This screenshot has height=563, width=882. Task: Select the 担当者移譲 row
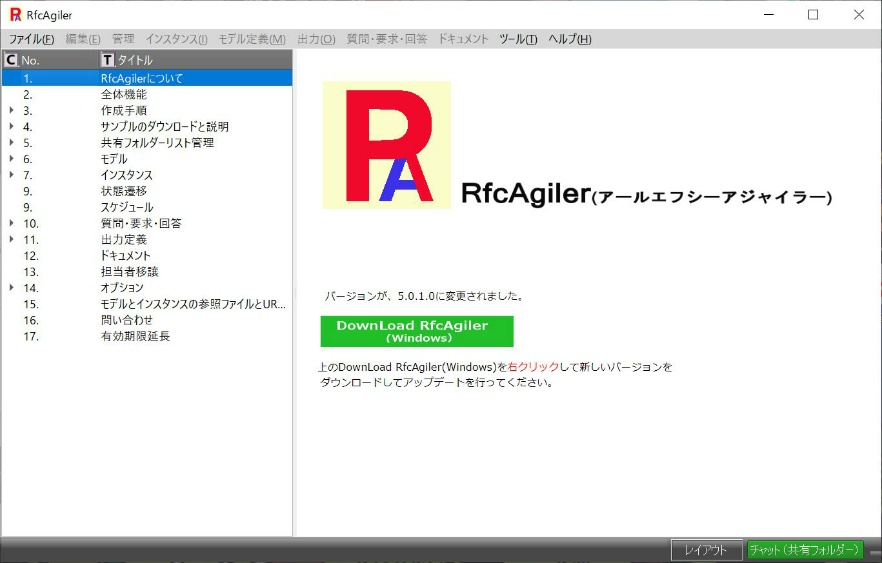coord(147,272)
